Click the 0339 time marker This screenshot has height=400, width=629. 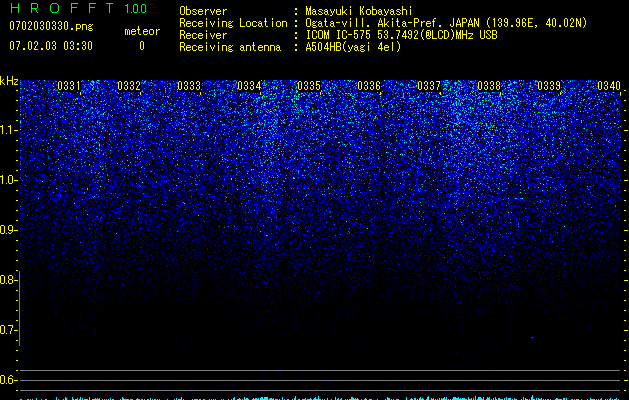click(x=549, y=86)
